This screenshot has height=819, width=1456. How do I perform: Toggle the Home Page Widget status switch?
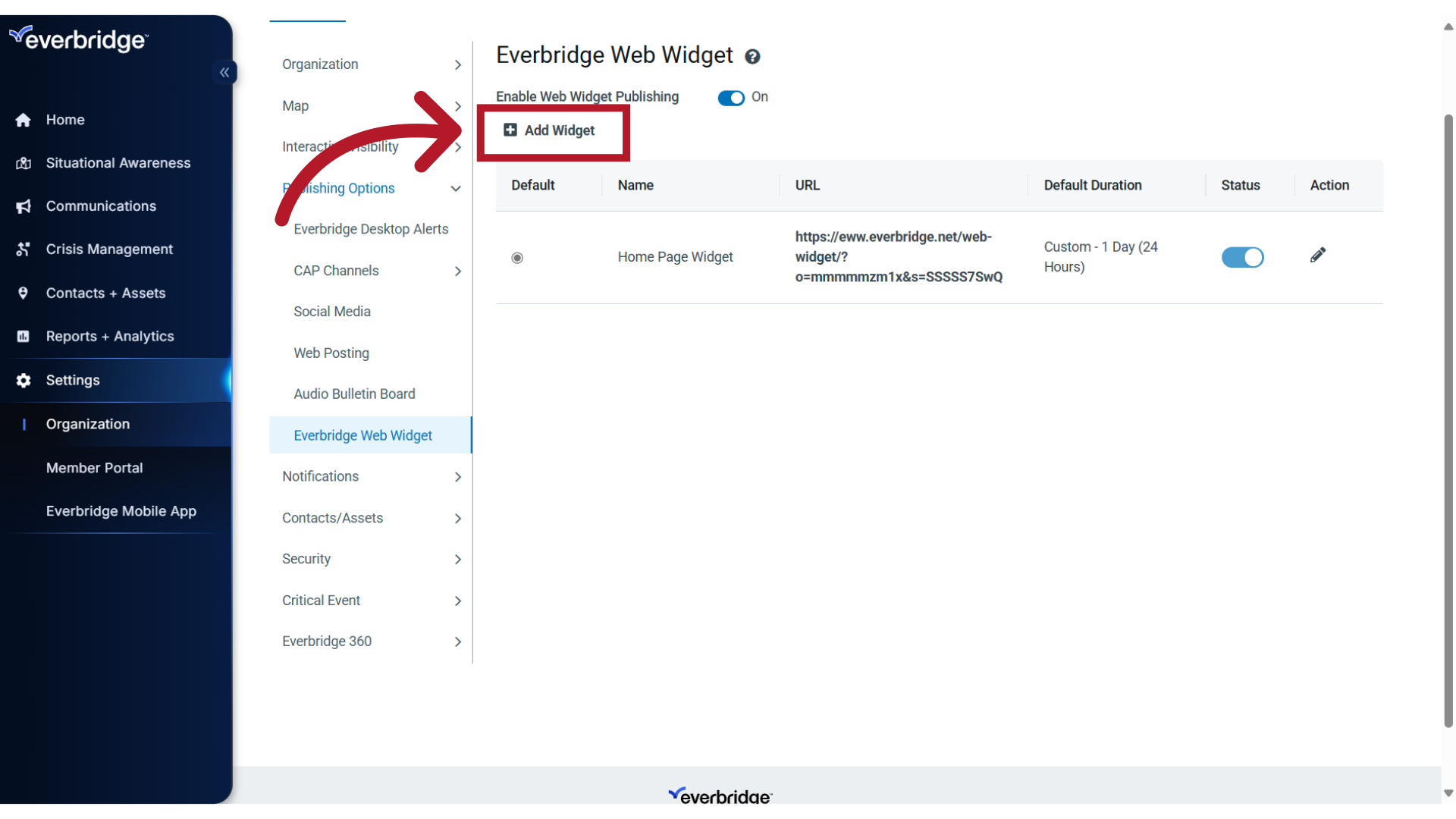1242,257
